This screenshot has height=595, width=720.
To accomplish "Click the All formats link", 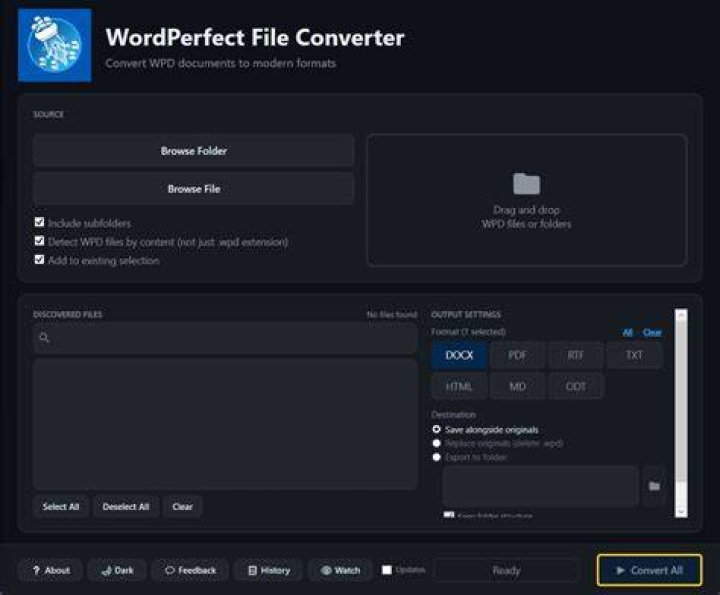I will 627,332.
